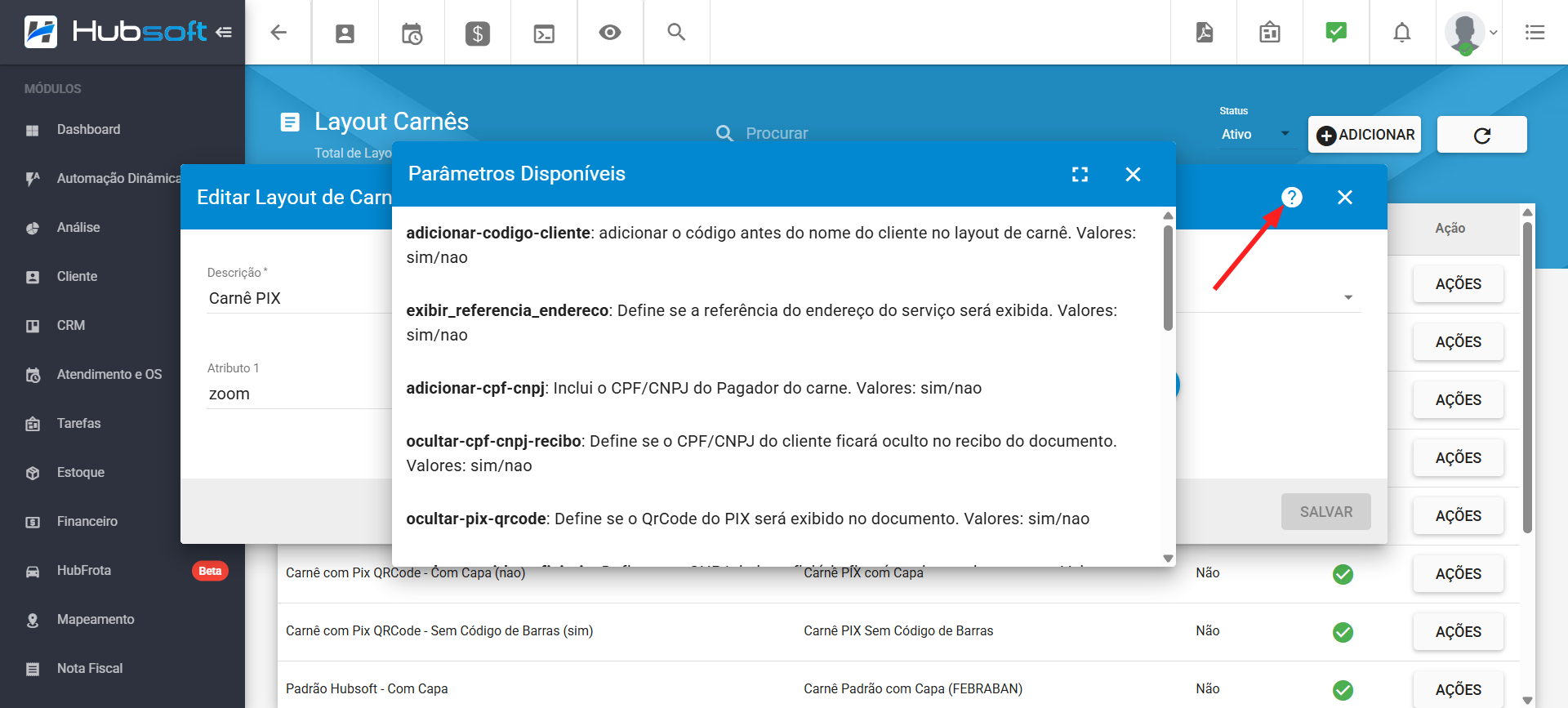Screen dimensions: 1568x708
Task: Open the agenda briefcase calendar icon
Action: [1270, 33]
